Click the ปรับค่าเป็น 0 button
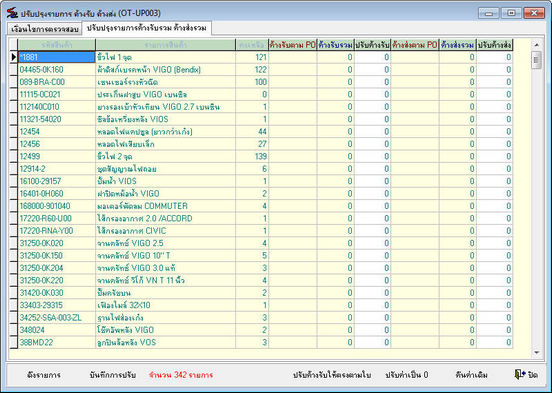This screenshot has width=552, height=393. (407, 375)
